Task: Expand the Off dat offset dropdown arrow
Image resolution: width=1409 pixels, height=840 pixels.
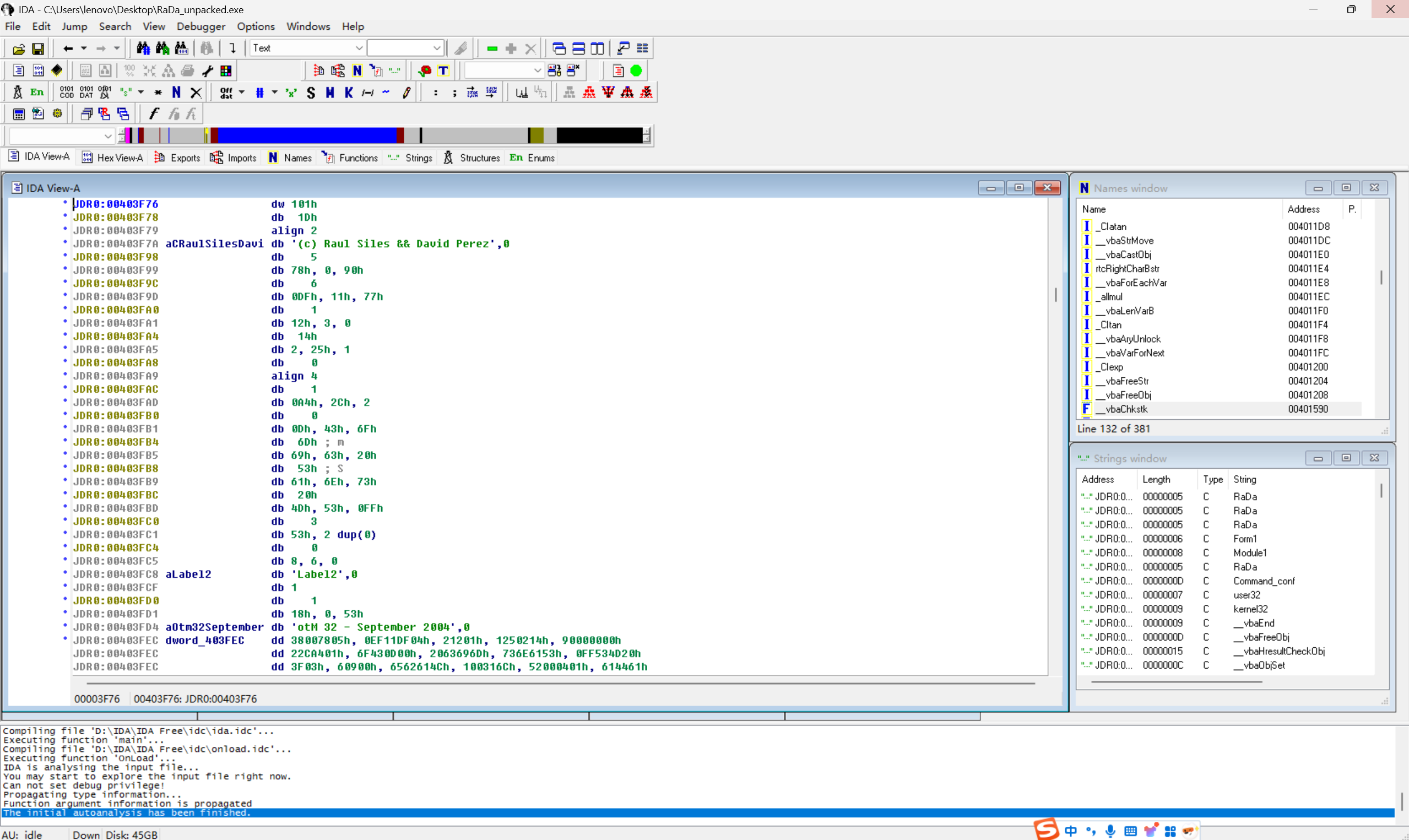Action: click(242, 93)
